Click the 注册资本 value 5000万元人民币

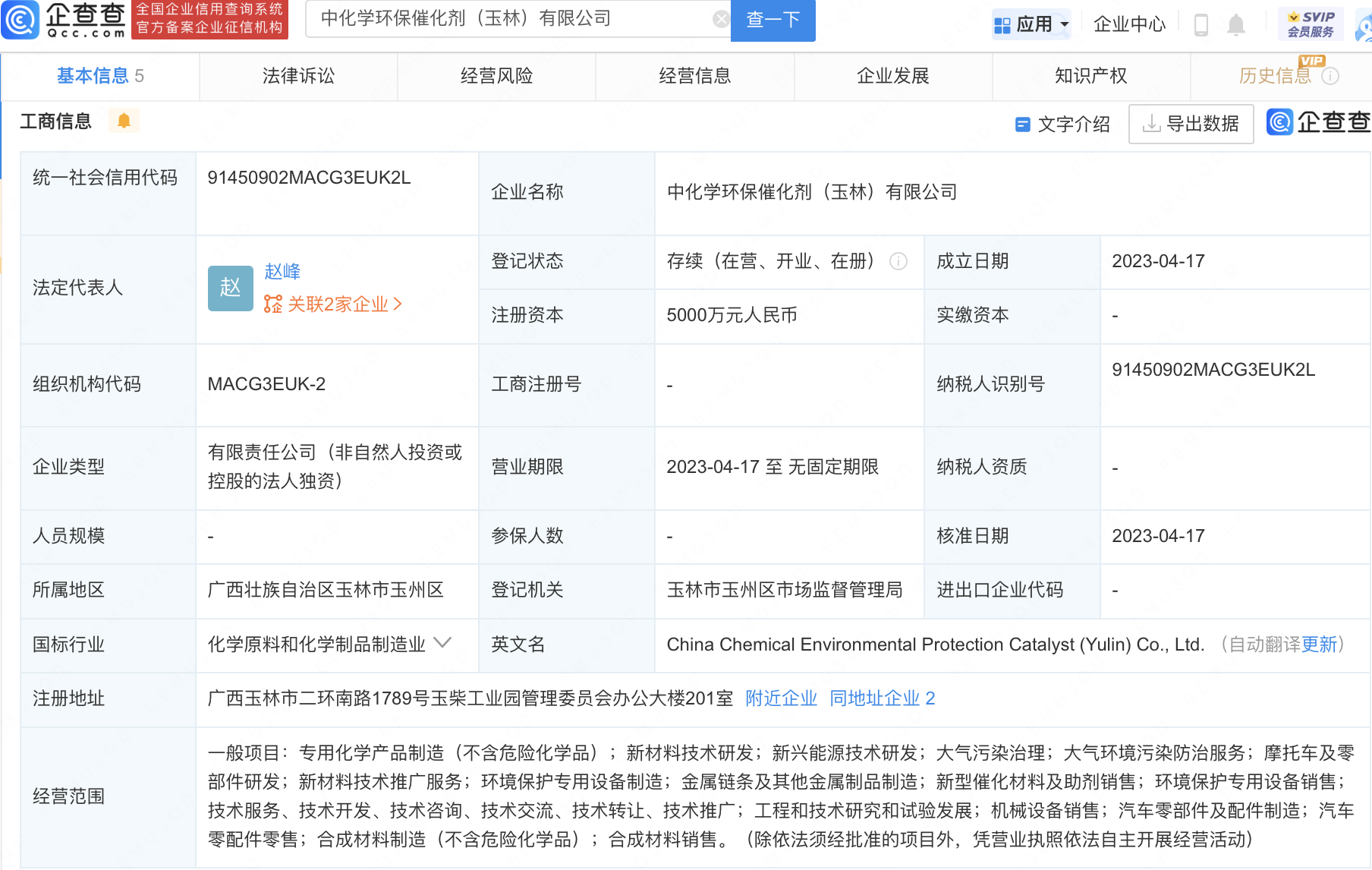tap(732, 315)
